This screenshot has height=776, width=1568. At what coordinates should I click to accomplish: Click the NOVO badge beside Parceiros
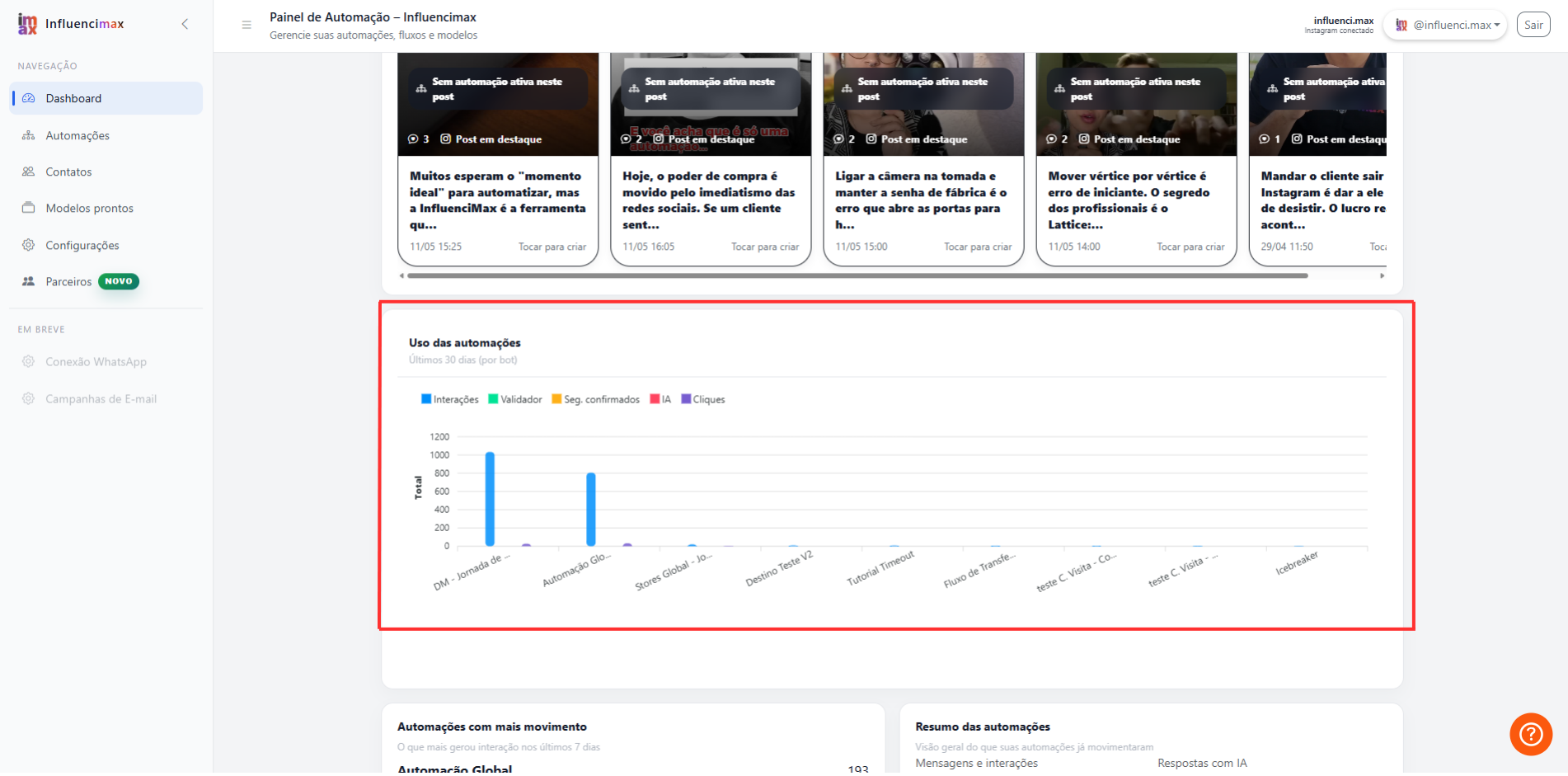click(119, 281)
